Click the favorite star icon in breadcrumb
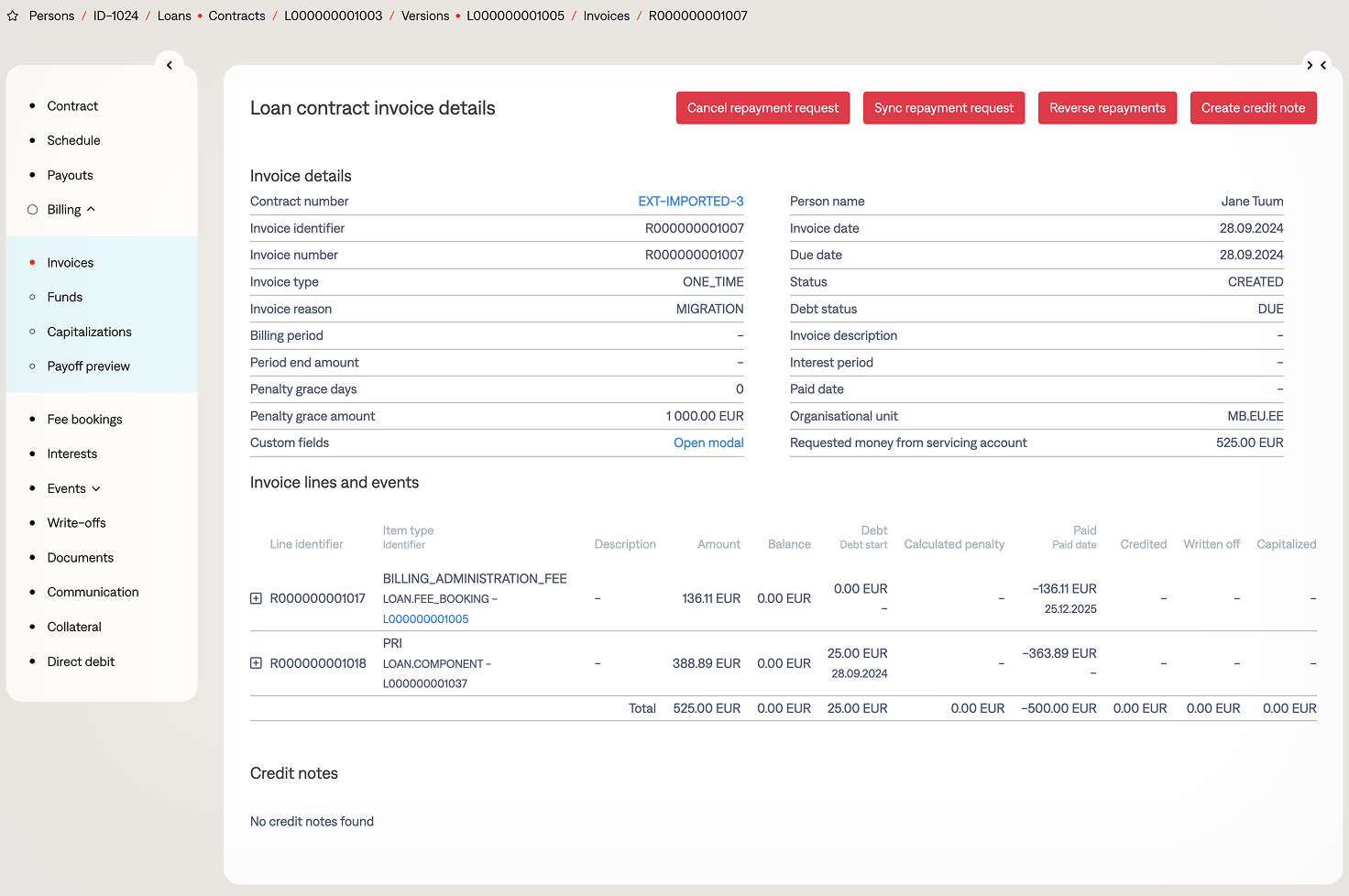 [x=13, y=16]
